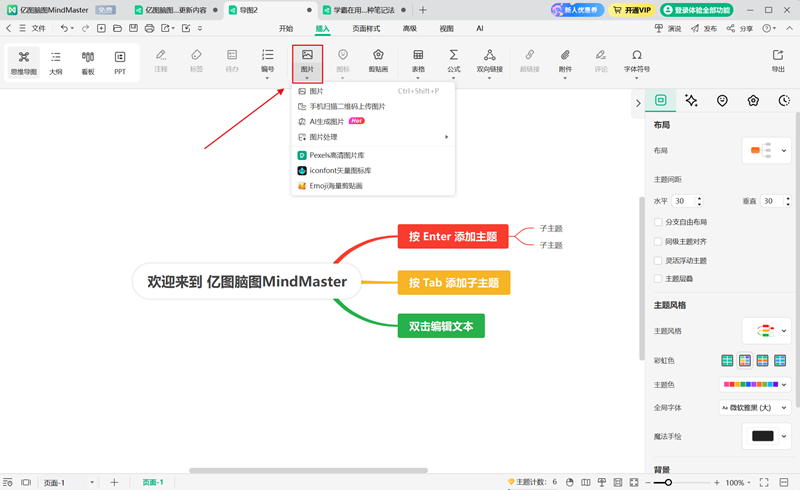Click the Export (导出) icon in ribbon

click(x=778, y=61)
